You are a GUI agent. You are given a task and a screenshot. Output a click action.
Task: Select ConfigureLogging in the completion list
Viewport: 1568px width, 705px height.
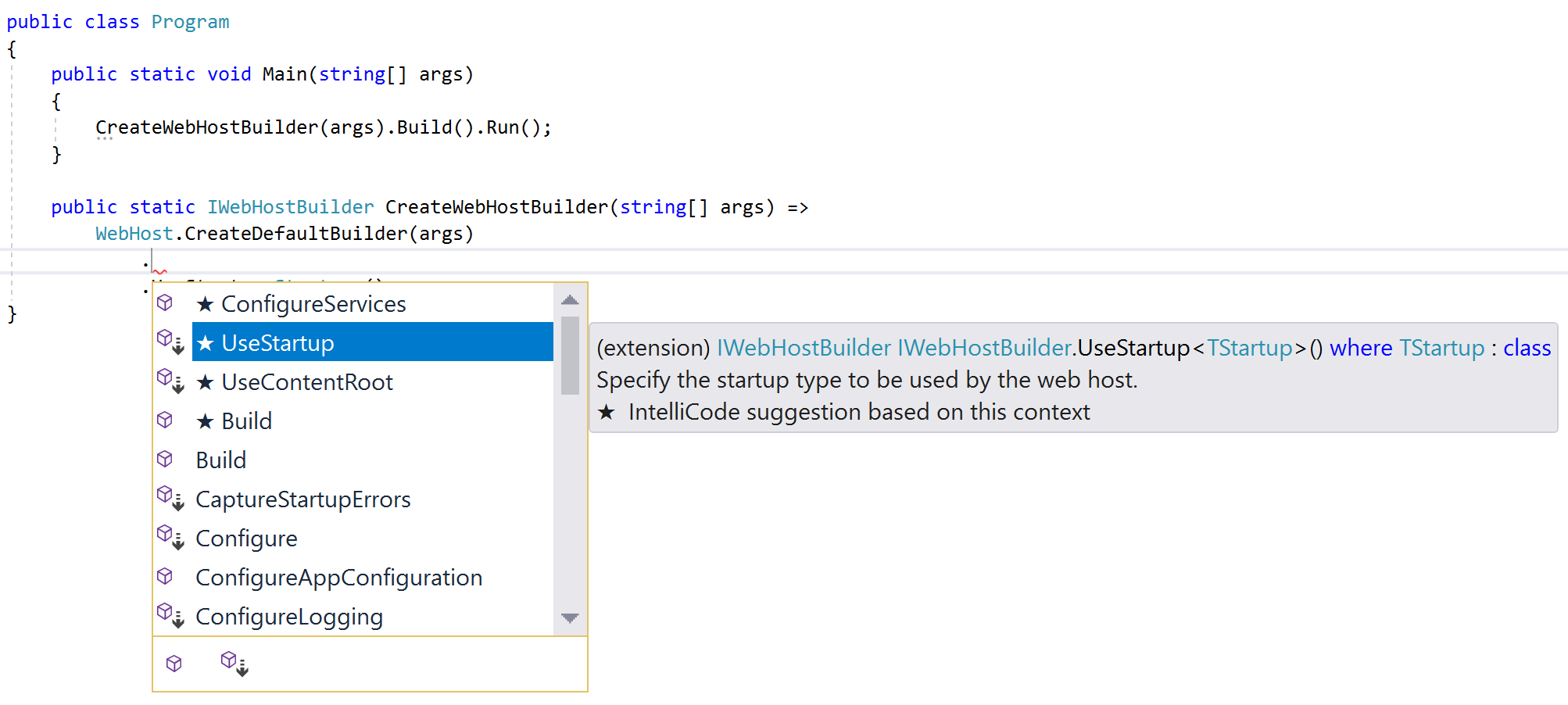click(373, 616)
